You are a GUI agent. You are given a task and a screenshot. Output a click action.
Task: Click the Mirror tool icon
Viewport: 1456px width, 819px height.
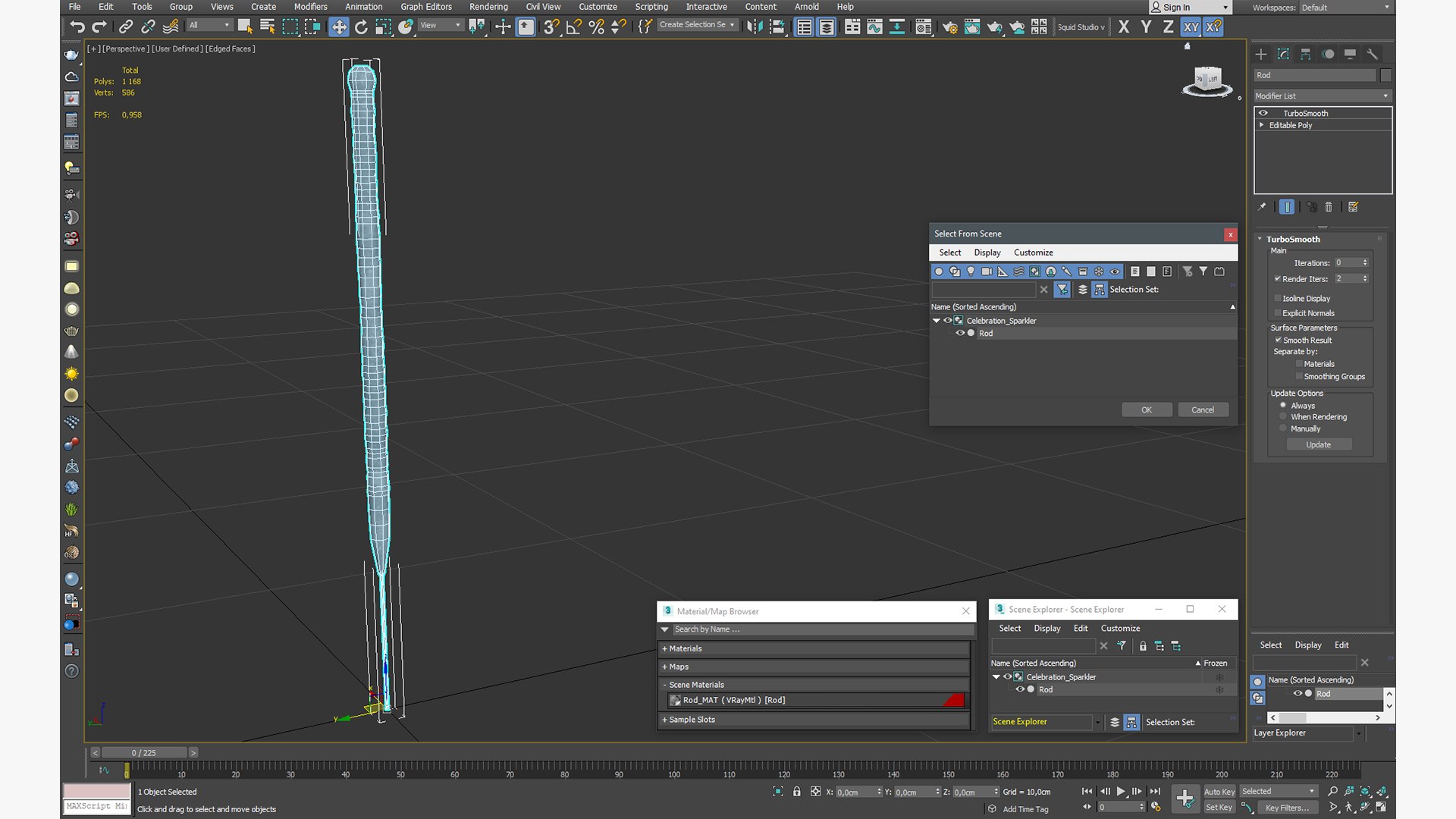click(x=755, y=27)
